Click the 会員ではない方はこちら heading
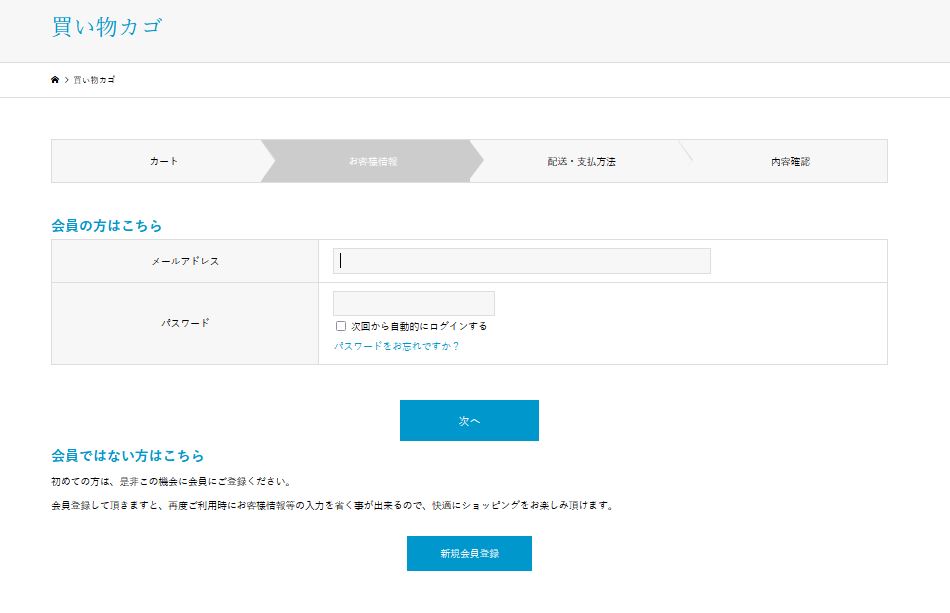 tap(128, 456)
